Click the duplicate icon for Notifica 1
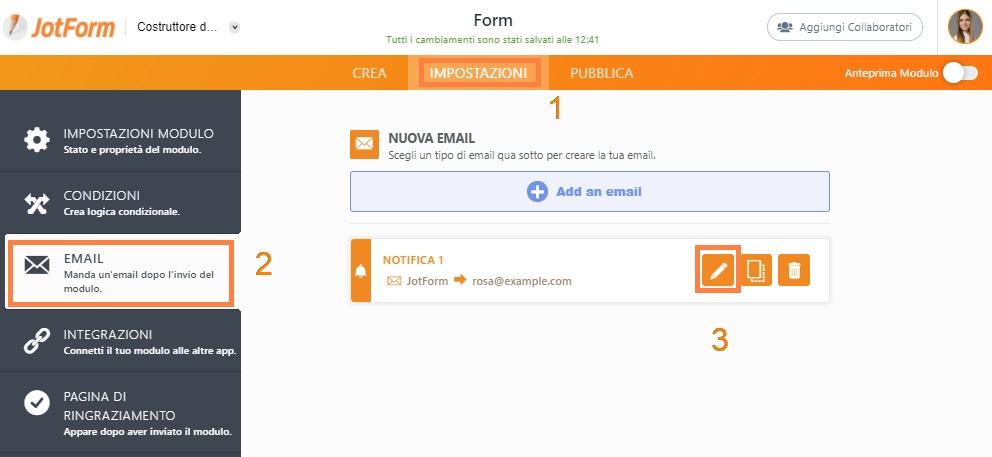Screen dimensions: 992x457 [x=756, y=270]
